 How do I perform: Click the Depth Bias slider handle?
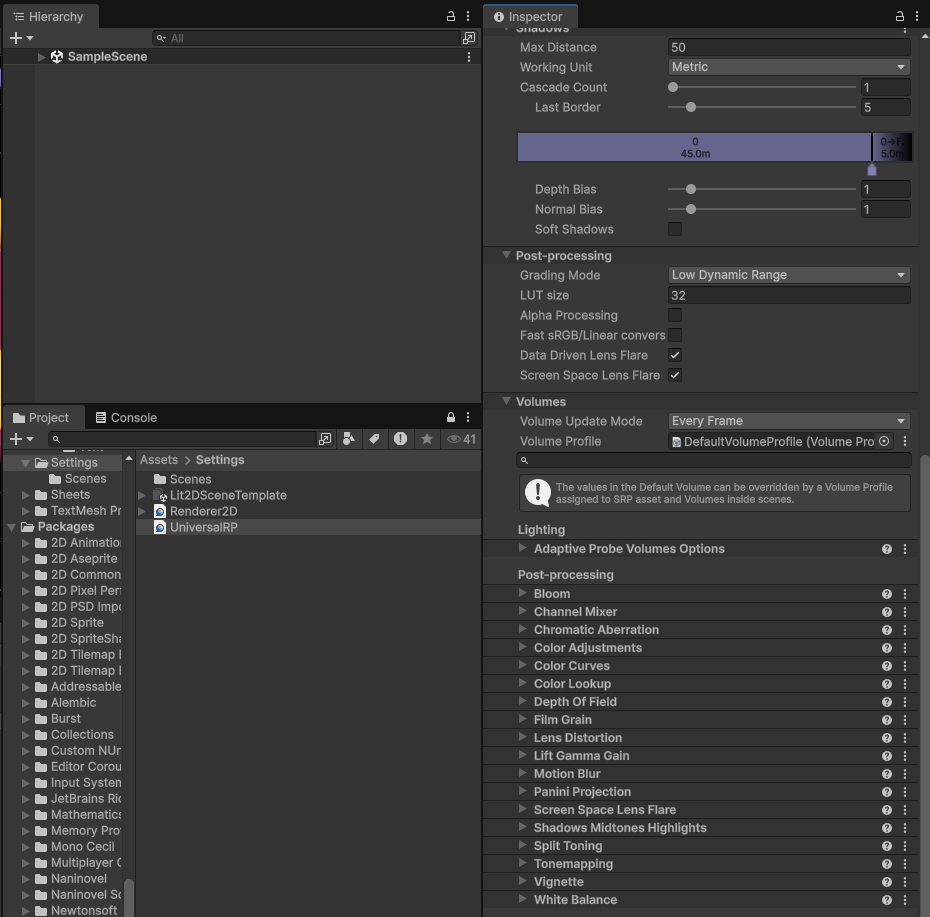(690, 189)
